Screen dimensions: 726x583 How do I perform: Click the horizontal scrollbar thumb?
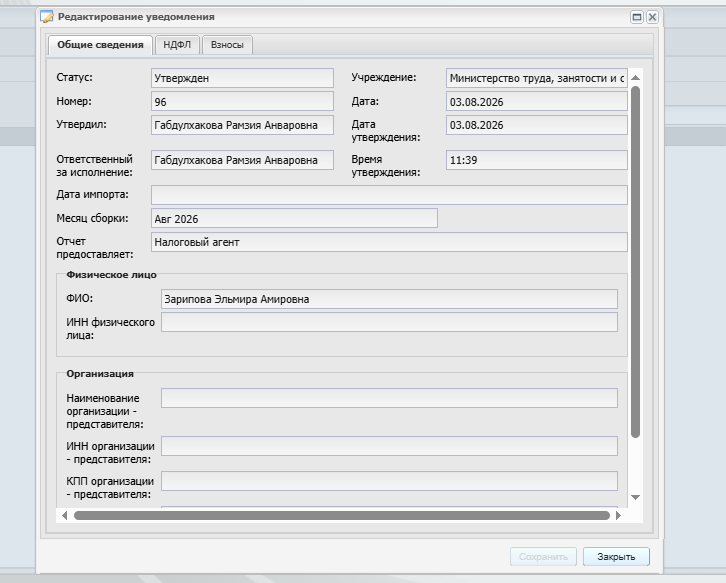[342, 515]
